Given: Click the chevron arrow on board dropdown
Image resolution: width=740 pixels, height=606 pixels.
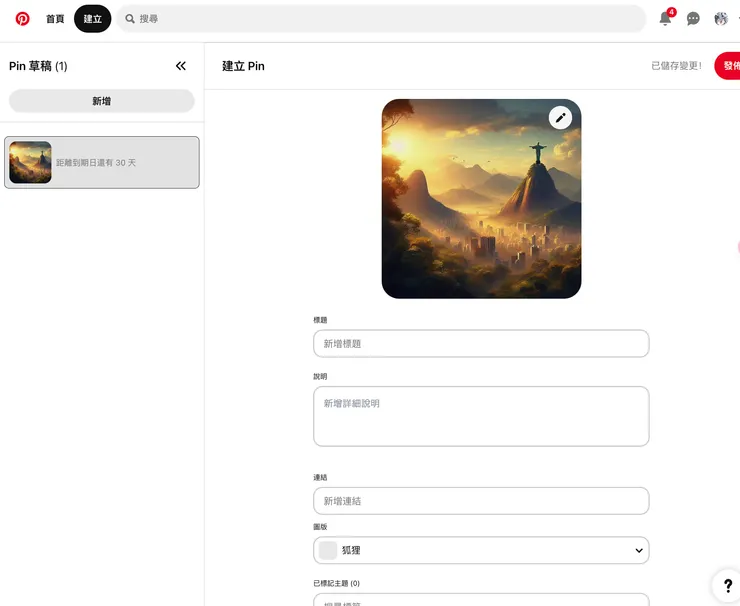Looking at the screenshot, I should pyautogui.click(x=639, y=550).
